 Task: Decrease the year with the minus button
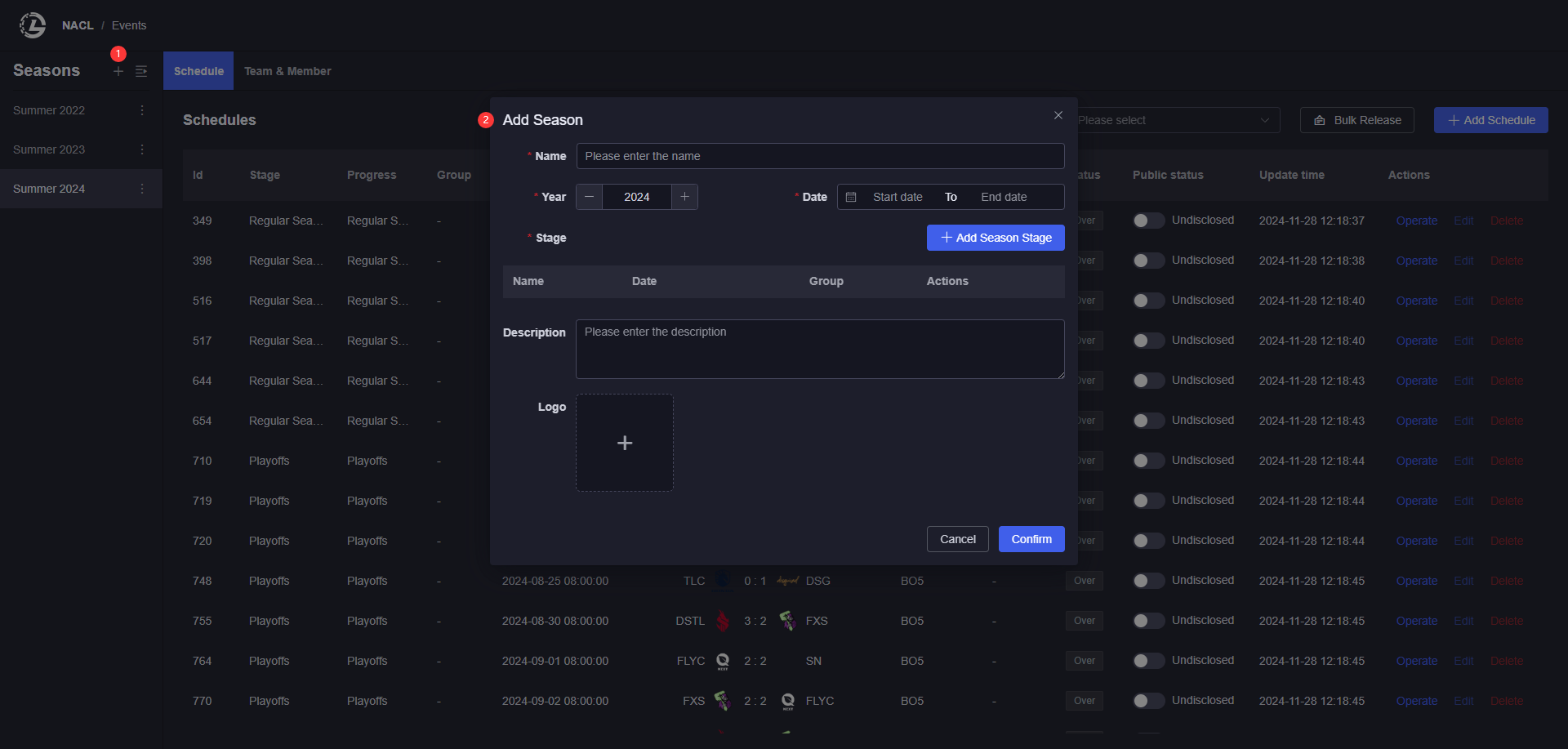click(x=589, y=197)
